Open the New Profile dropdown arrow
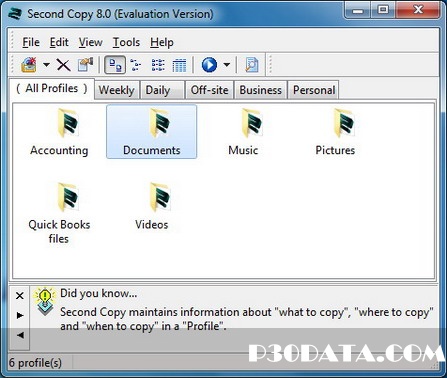The height and width of the screenshot is (378, 447). click(x=46, y=64)
